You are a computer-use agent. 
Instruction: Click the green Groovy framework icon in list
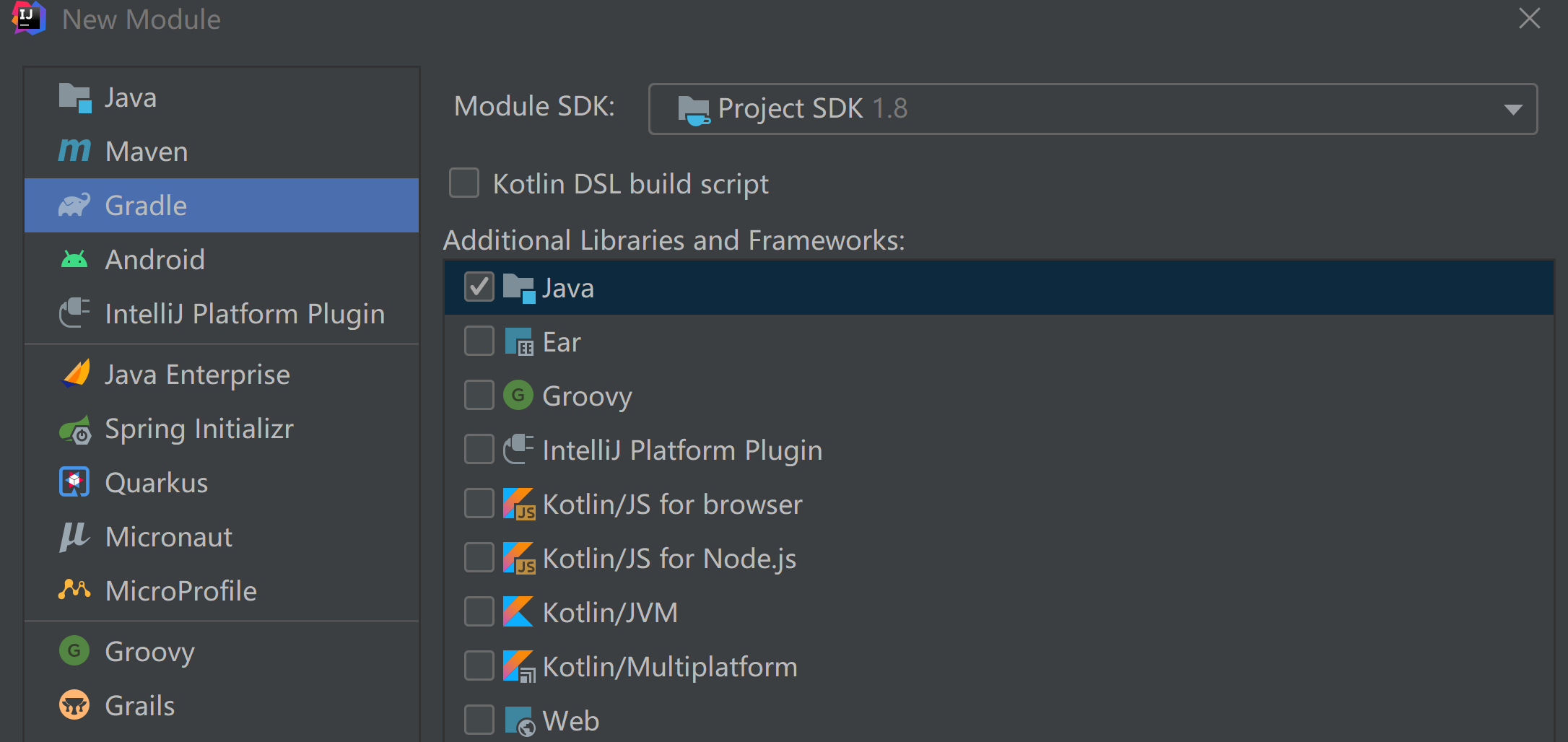click(x=518, y=396)
